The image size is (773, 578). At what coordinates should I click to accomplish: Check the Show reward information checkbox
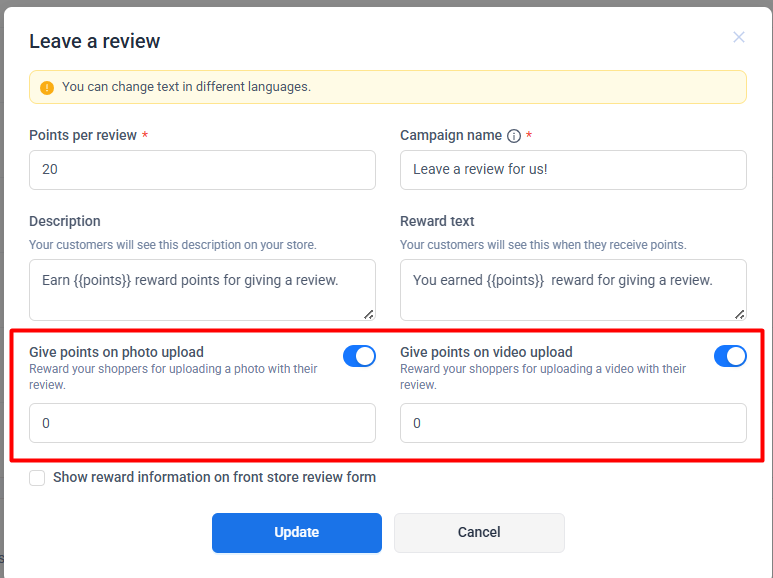37,478
